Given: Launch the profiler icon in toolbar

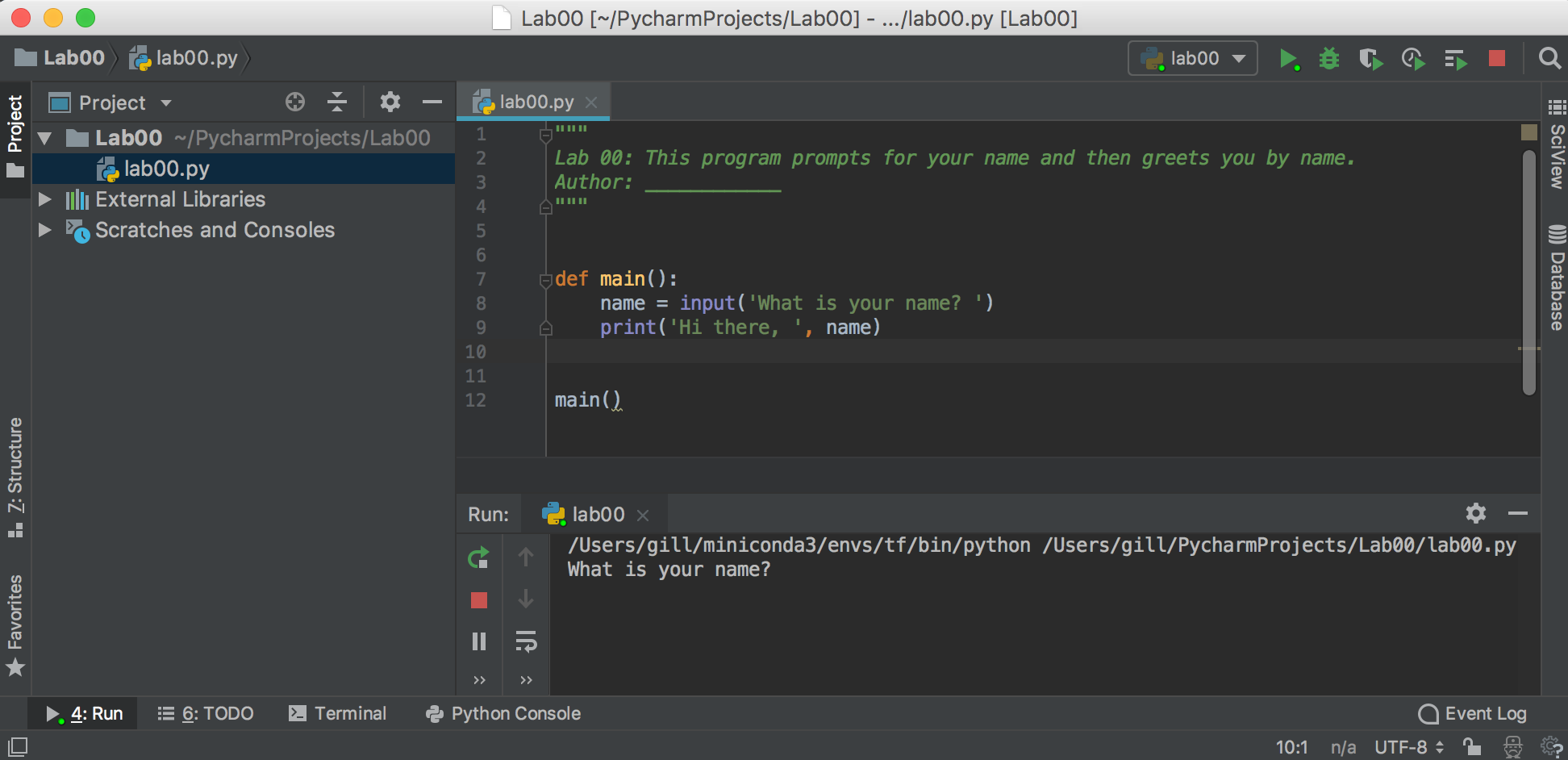Looking at the screenshot, I should click(x=1413, y=59).
